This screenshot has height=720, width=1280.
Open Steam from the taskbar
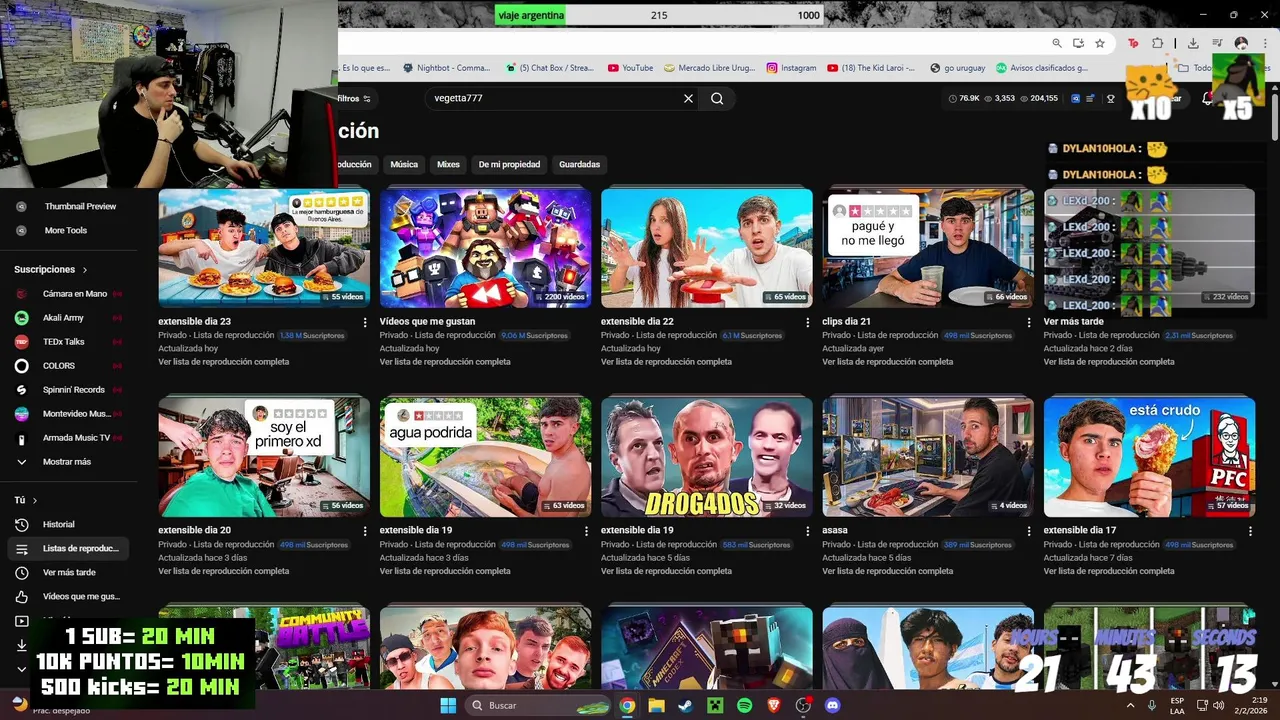click(x=685, y=705)
